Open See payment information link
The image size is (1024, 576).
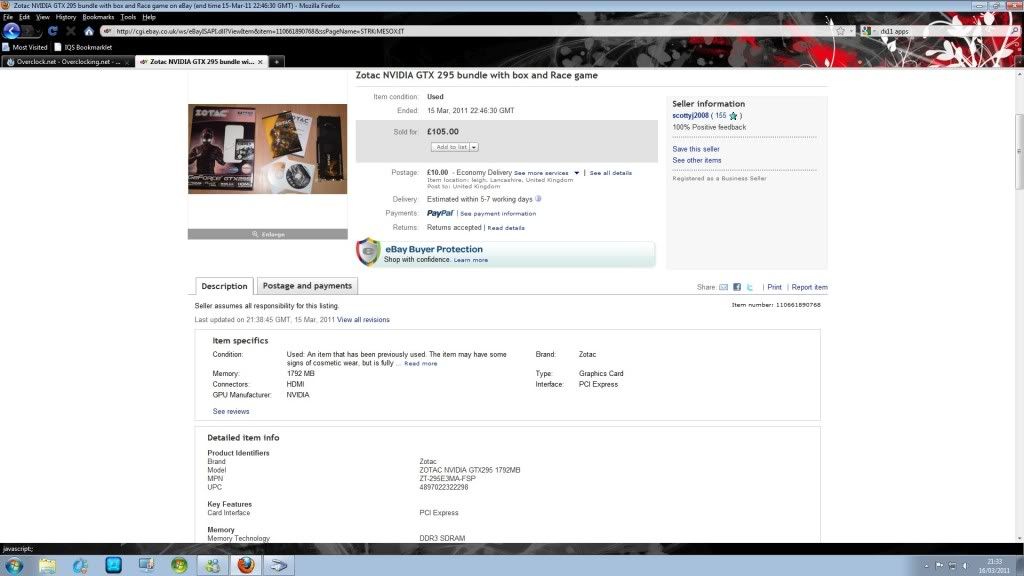[498, 214]
